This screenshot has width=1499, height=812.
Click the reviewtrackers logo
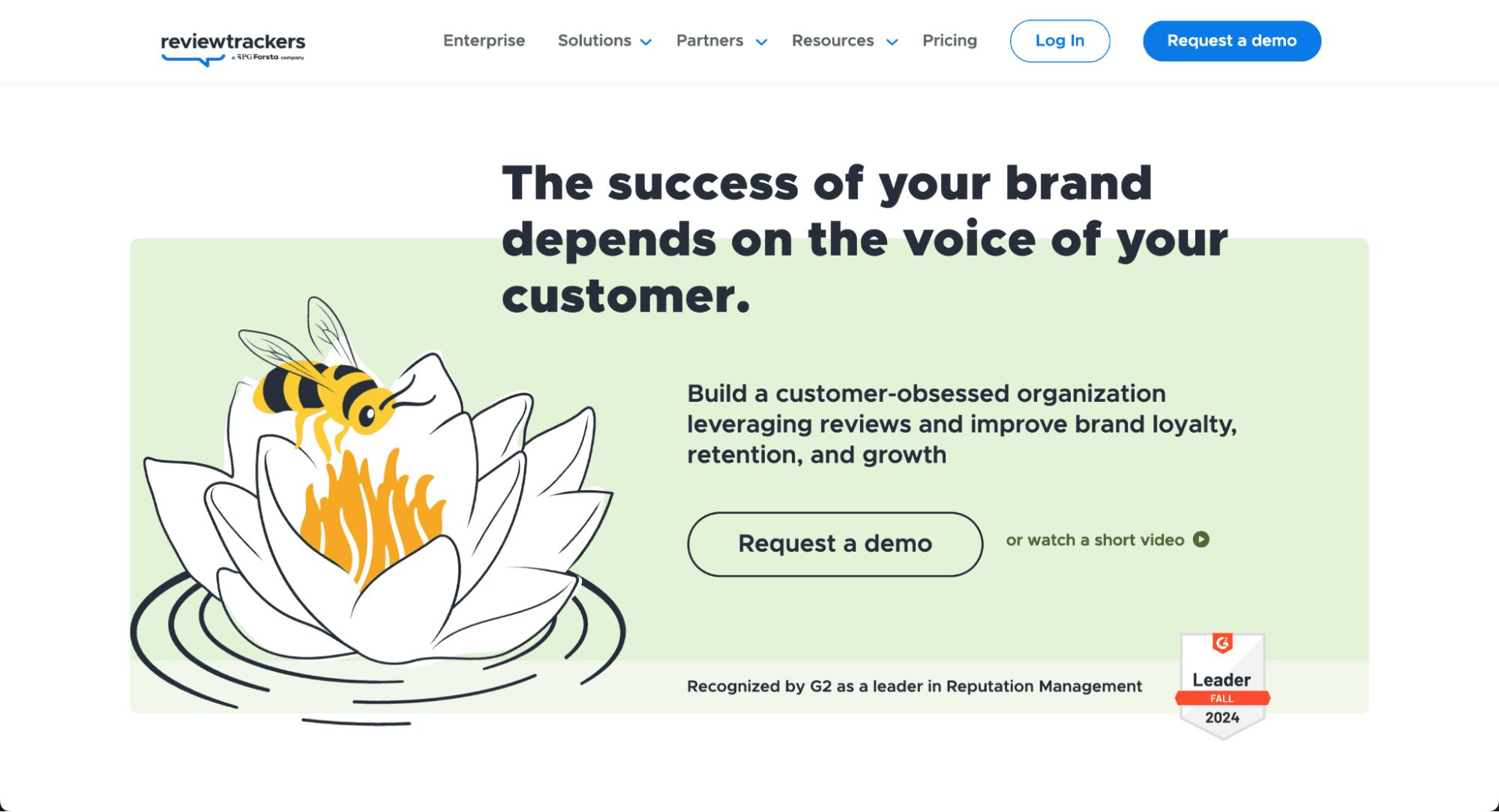click(x=231, y=46)
